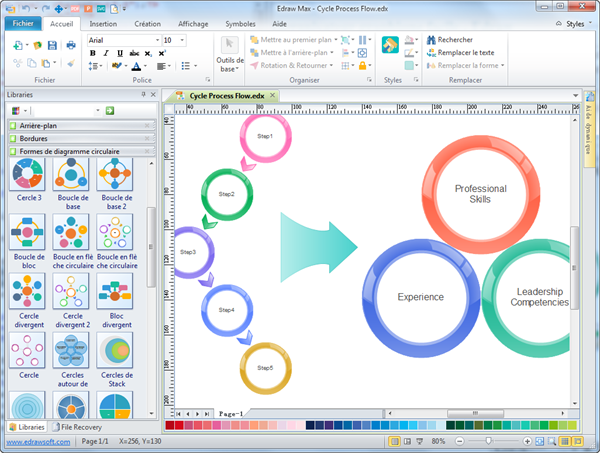Switch to the Insertion ribbon tab
The image size is (600, 453).
(x=102, y=21)
